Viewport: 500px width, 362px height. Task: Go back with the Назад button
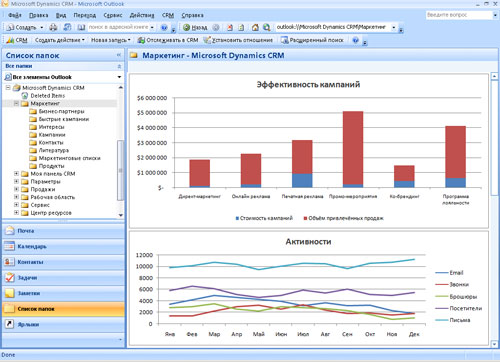click(195, 27)
